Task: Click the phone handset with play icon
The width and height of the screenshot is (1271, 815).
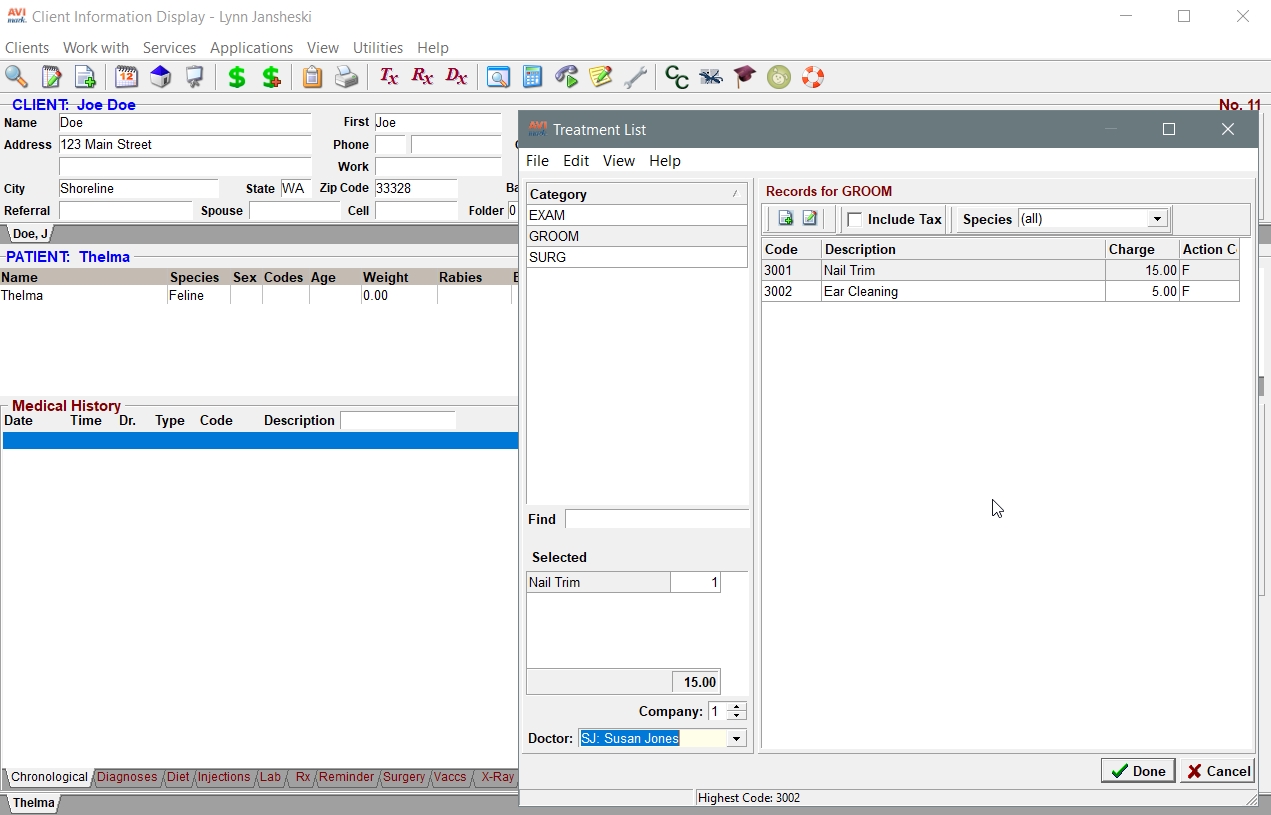Action: [567, 77]
